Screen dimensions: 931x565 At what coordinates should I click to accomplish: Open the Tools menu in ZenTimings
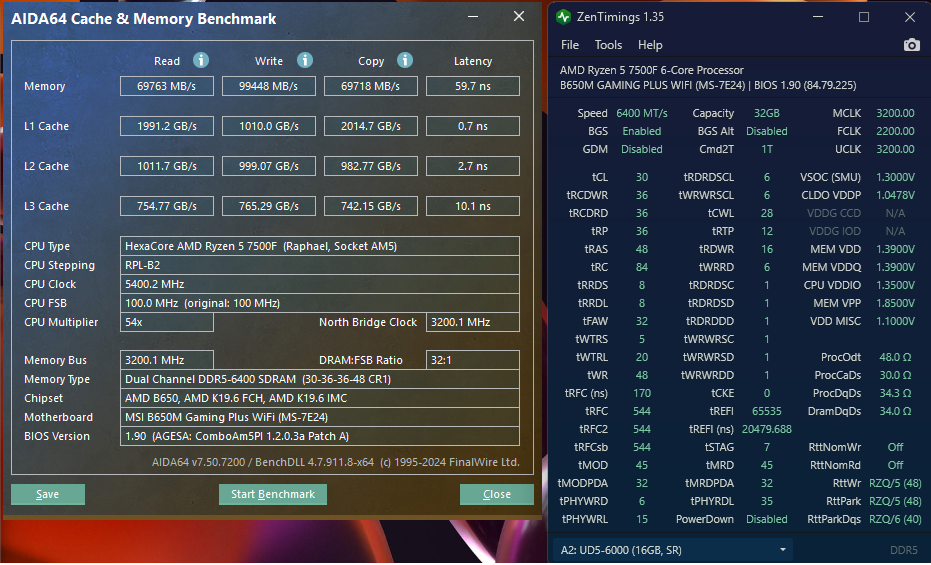(x=608, y=45)
